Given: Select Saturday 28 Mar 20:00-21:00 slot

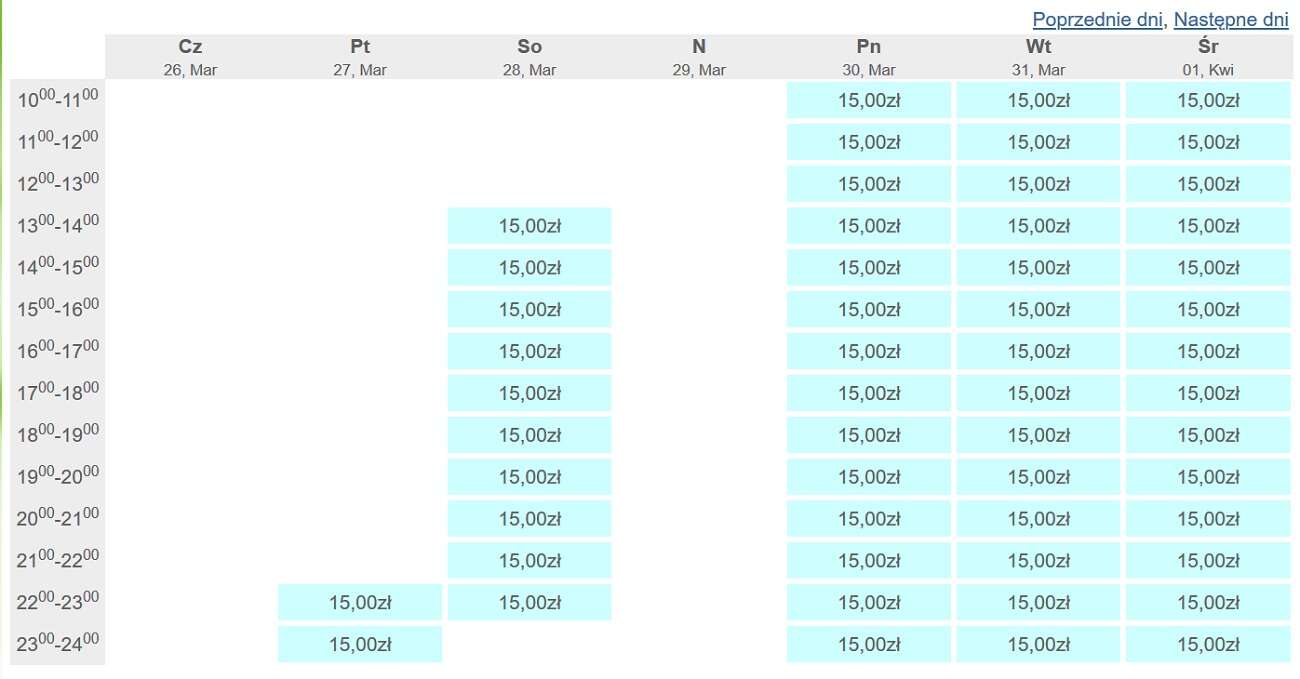Looking at the screenshot, I should (x=530, y=519).
